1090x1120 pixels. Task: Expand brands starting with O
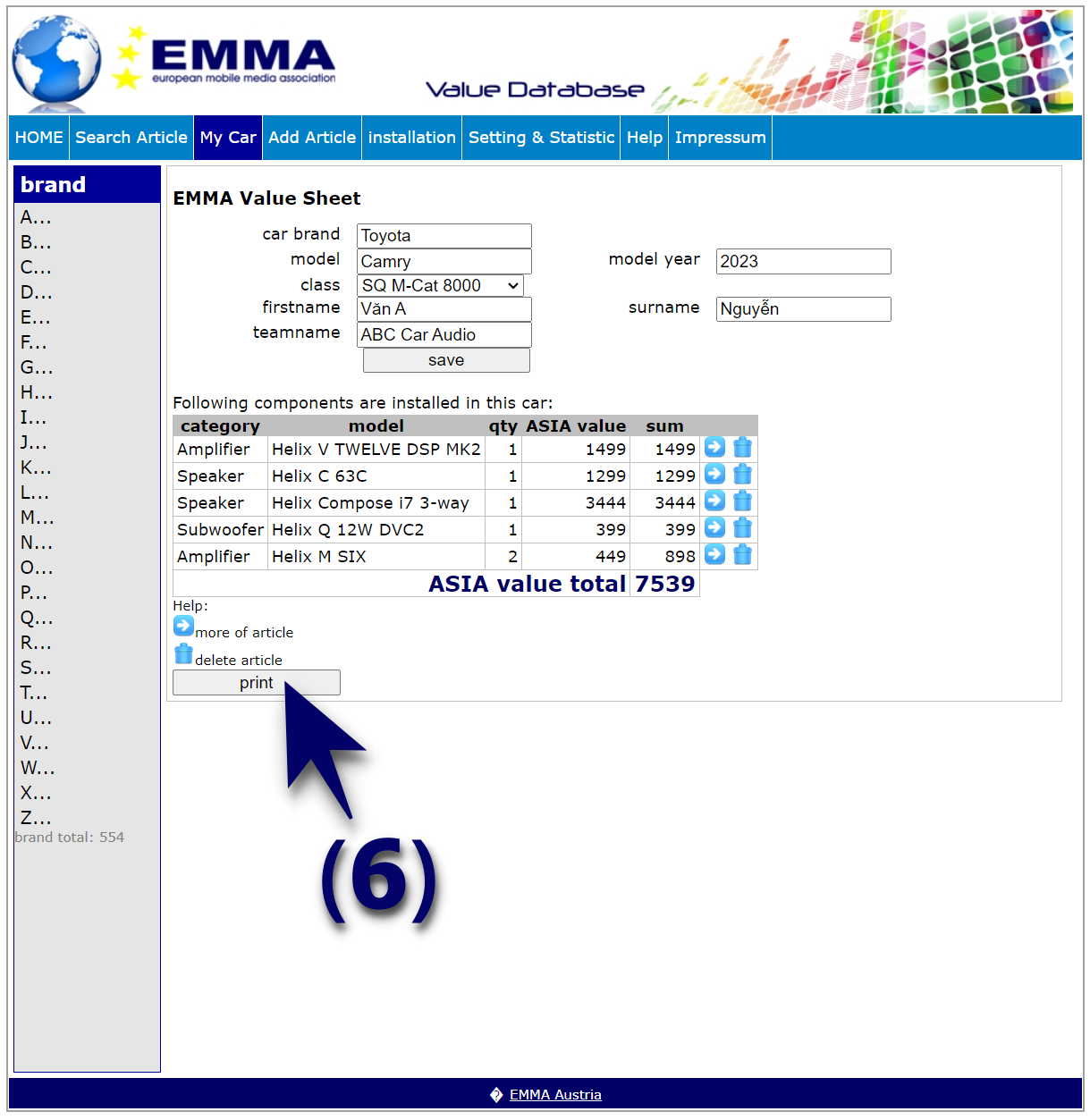[x=37, y=568]
